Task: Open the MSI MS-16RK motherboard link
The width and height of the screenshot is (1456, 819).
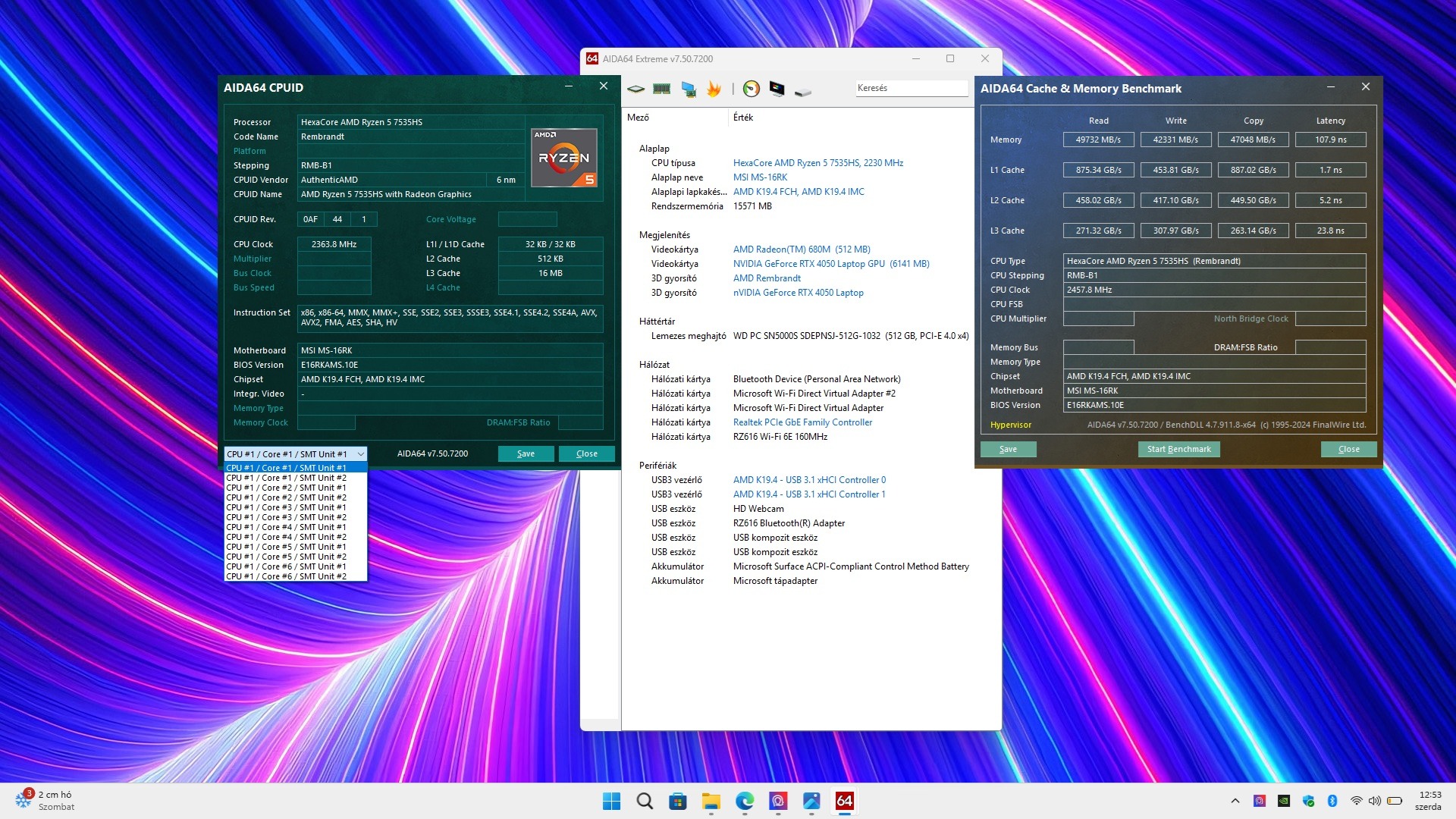Action: point(760,177)
